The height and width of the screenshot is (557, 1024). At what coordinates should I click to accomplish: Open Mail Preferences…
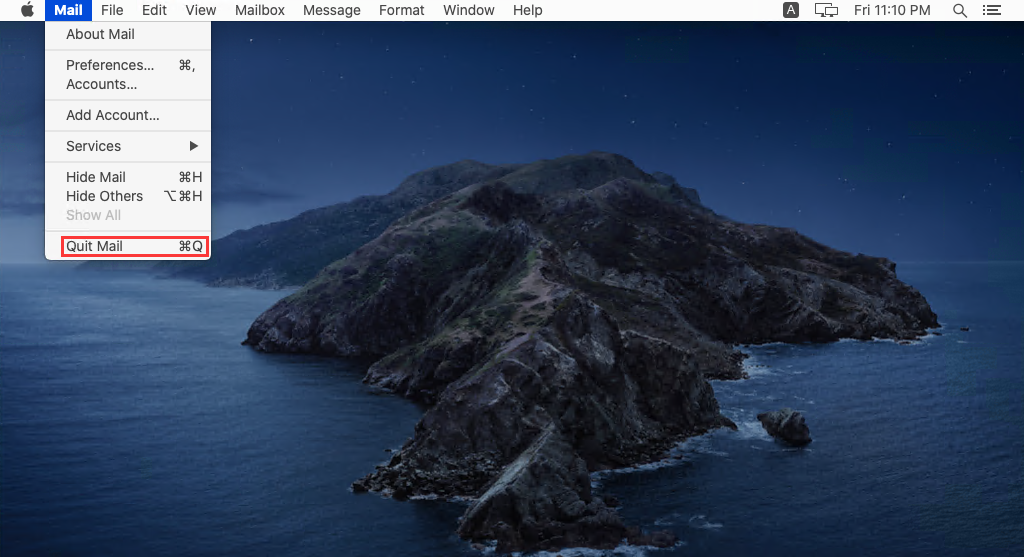pos(110,65)
